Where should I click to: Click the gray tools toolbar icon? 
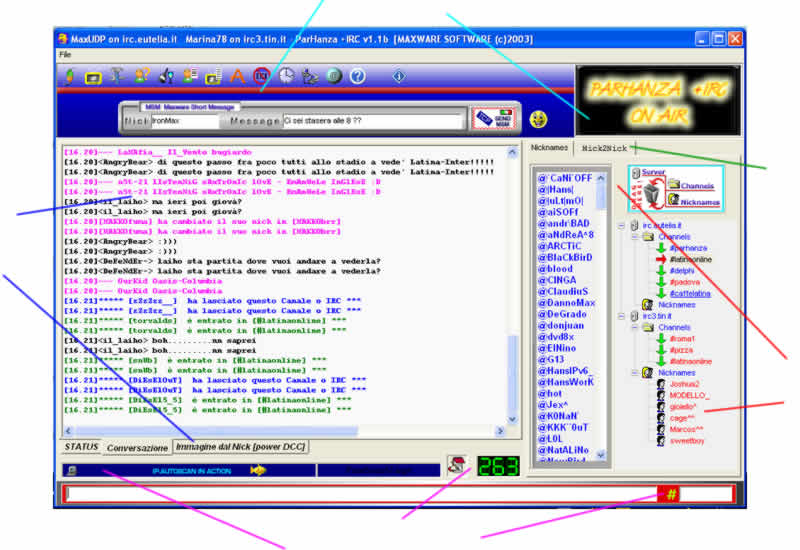pyautogui.click(x=117, y=76)
